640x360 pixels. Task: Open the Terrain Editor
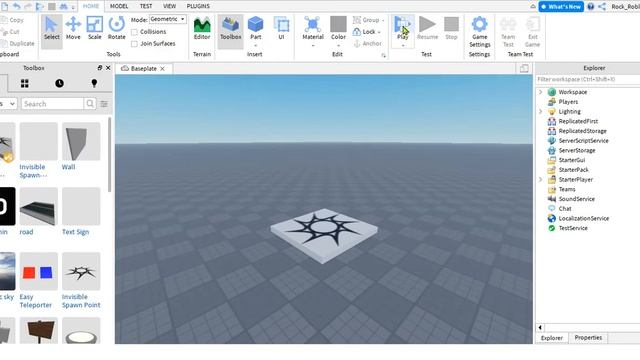click(x=202, y=28)
